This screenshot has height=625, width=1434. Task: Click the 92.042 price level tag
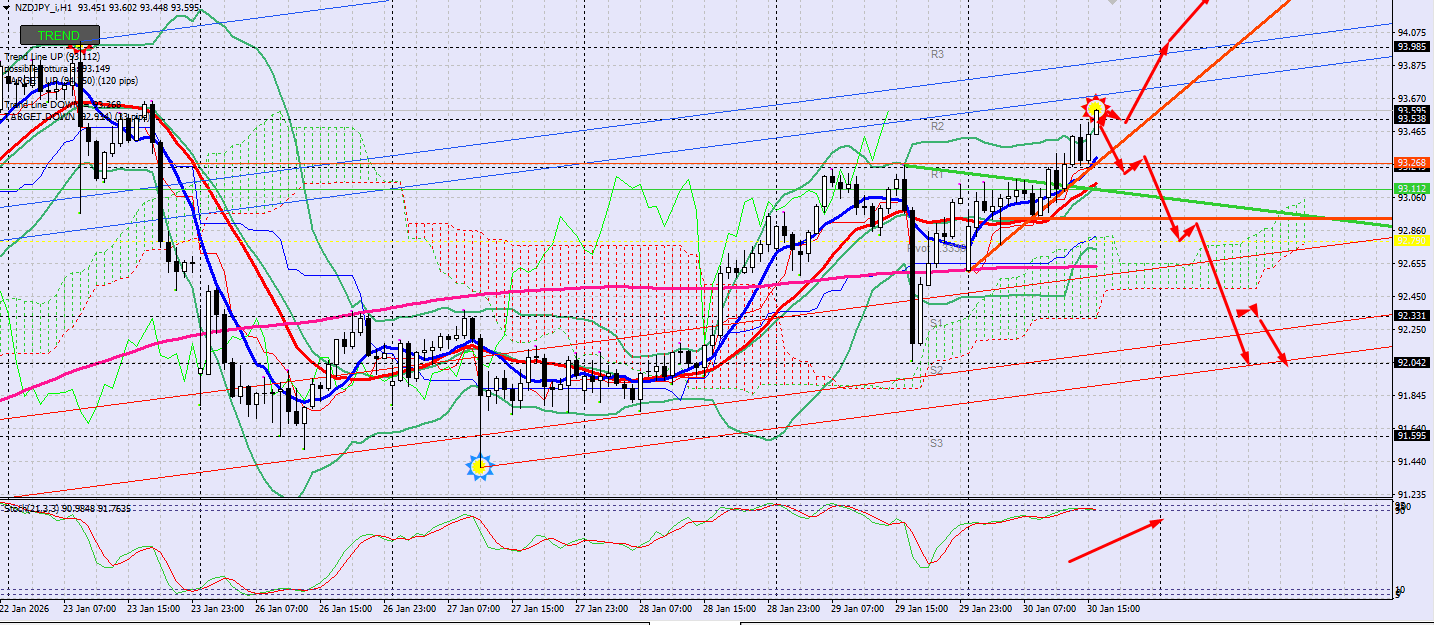pyautogui.click(x=1411, y=362)
